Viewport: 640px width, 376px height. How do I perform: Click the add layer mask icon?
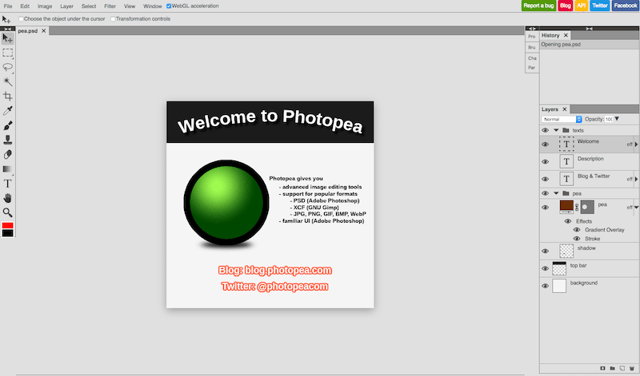coord(602,368)
